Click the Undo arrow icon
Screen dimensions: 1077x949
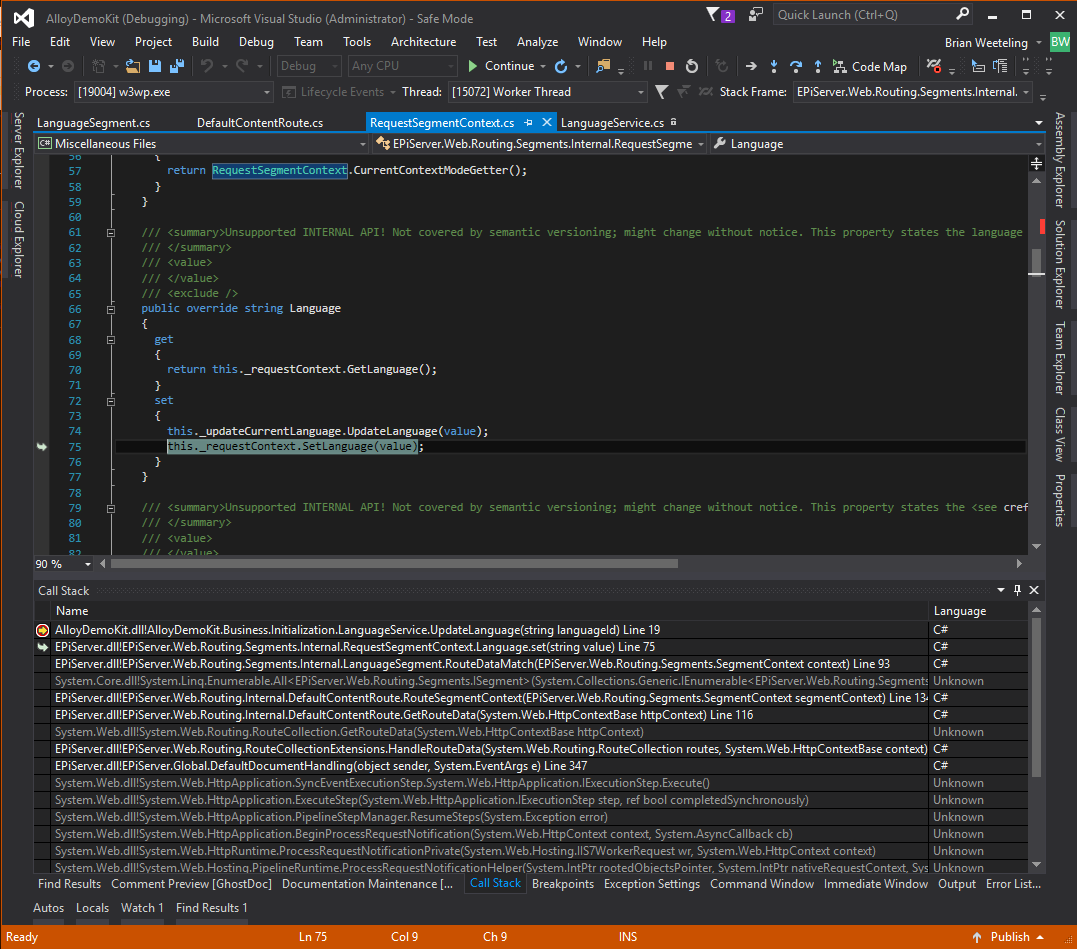(x=207, y=66)
